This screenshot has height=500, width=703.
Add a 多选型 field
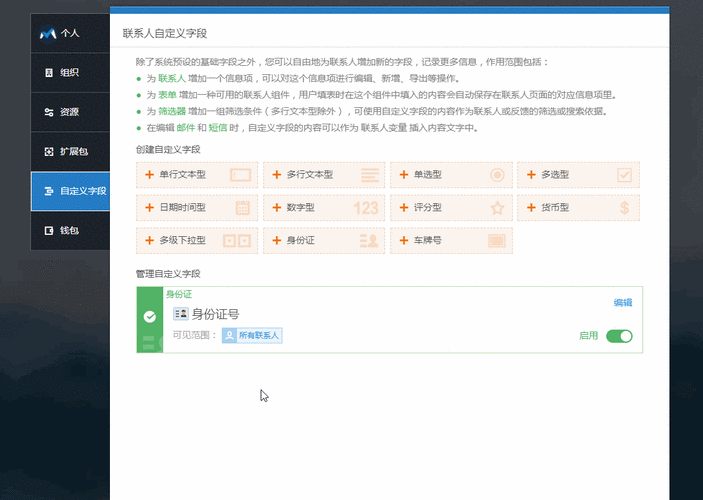tap(578, 175)
